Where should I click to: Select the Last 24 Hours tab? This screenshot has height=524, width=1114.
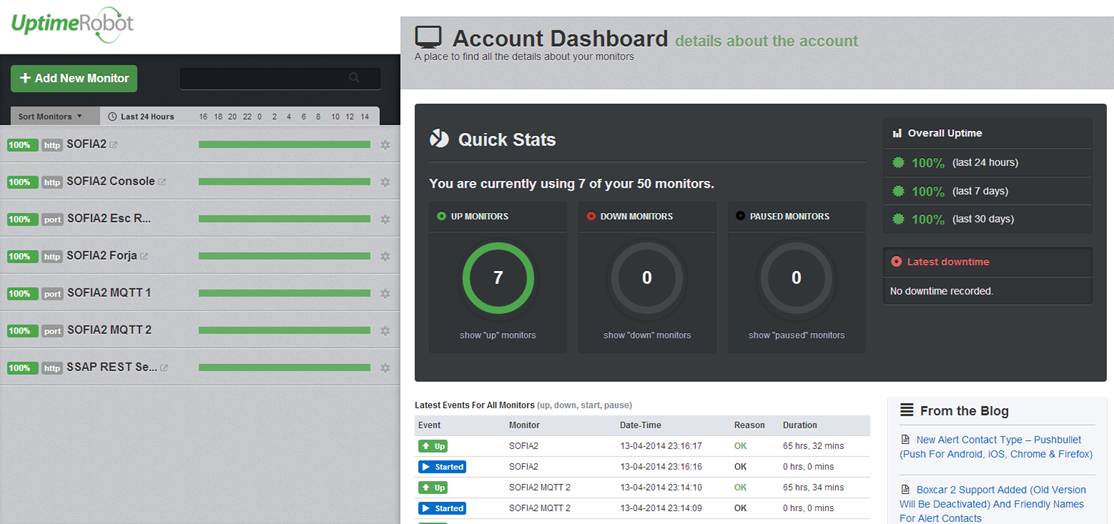141,116
